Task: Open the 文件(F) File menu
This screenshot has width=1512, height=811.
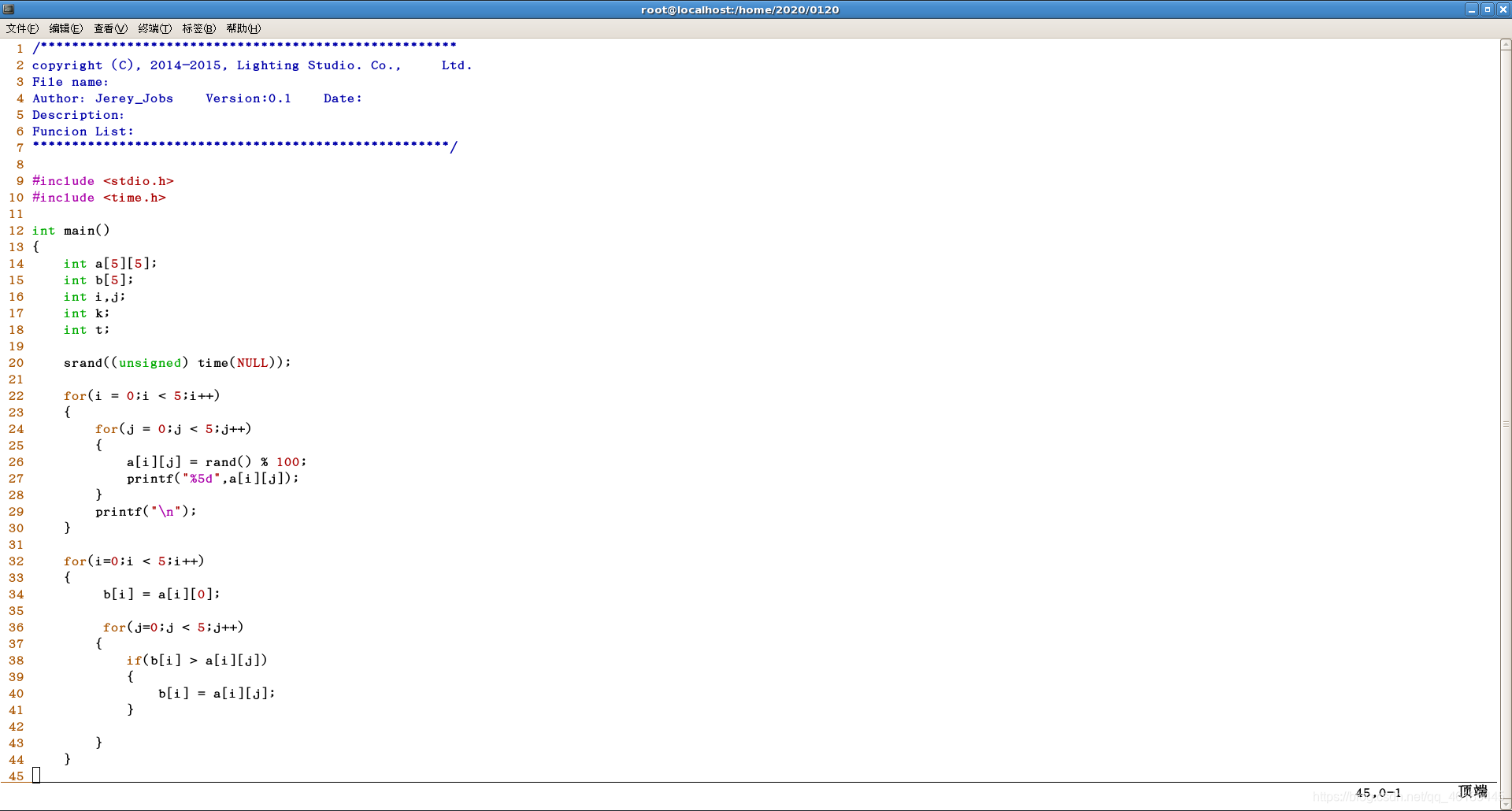Action: point(22,28)
